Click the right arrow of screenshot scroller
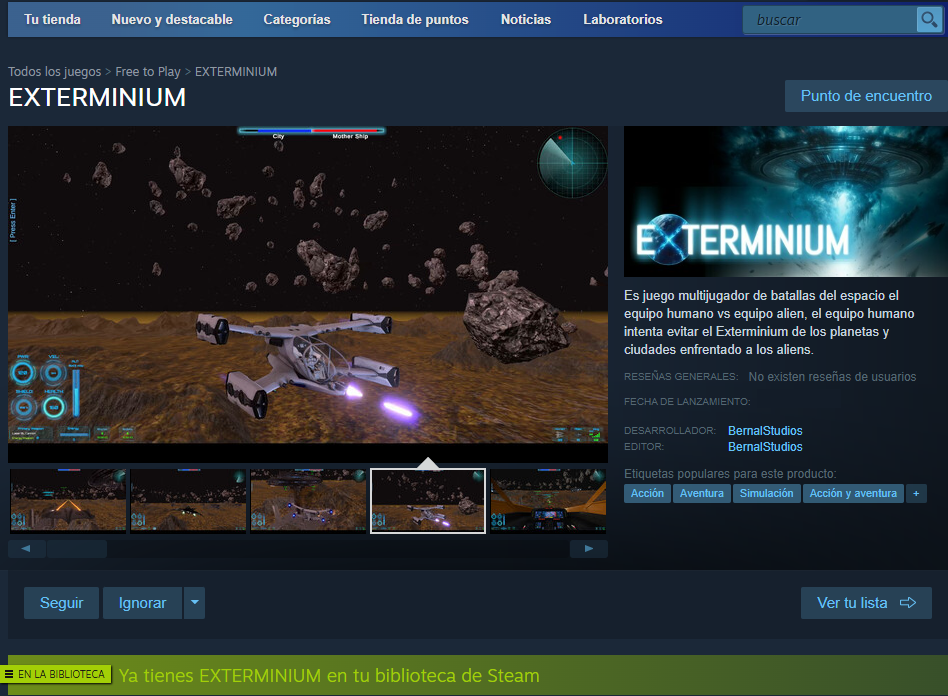The image size is (948, 696). click(589, 549)
